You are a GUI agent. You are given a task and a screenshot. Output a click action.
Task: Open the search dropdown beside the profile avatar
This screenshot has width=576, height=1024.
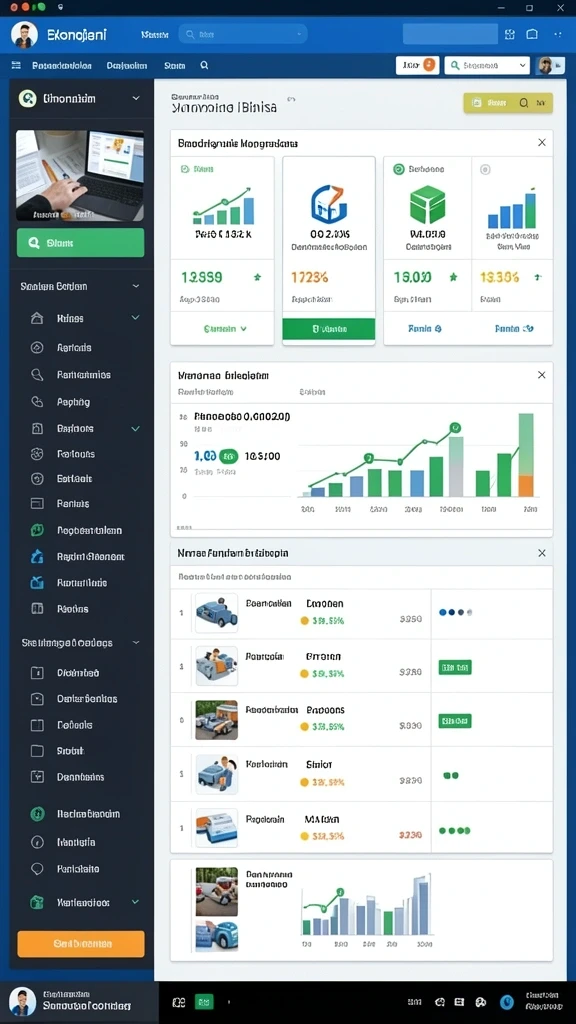tap(487, 65)
